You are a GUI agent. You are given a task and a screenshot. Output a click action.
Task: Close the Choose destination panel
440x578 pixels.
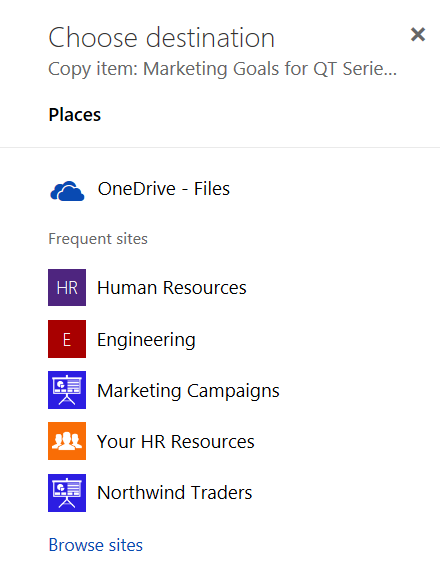pyautogui.click(x=418, y=35)
